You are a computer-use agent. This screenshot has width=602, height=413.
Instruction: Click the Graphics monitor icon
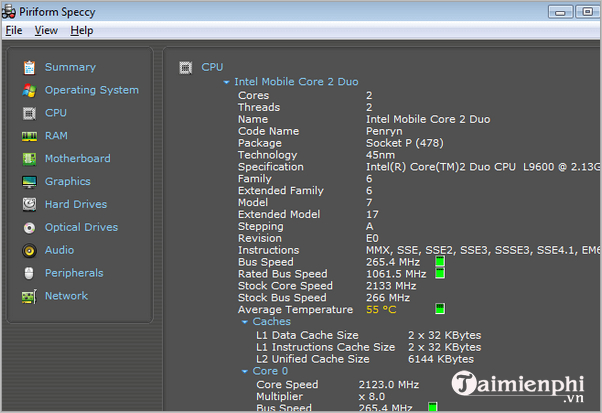click(29, 182)
